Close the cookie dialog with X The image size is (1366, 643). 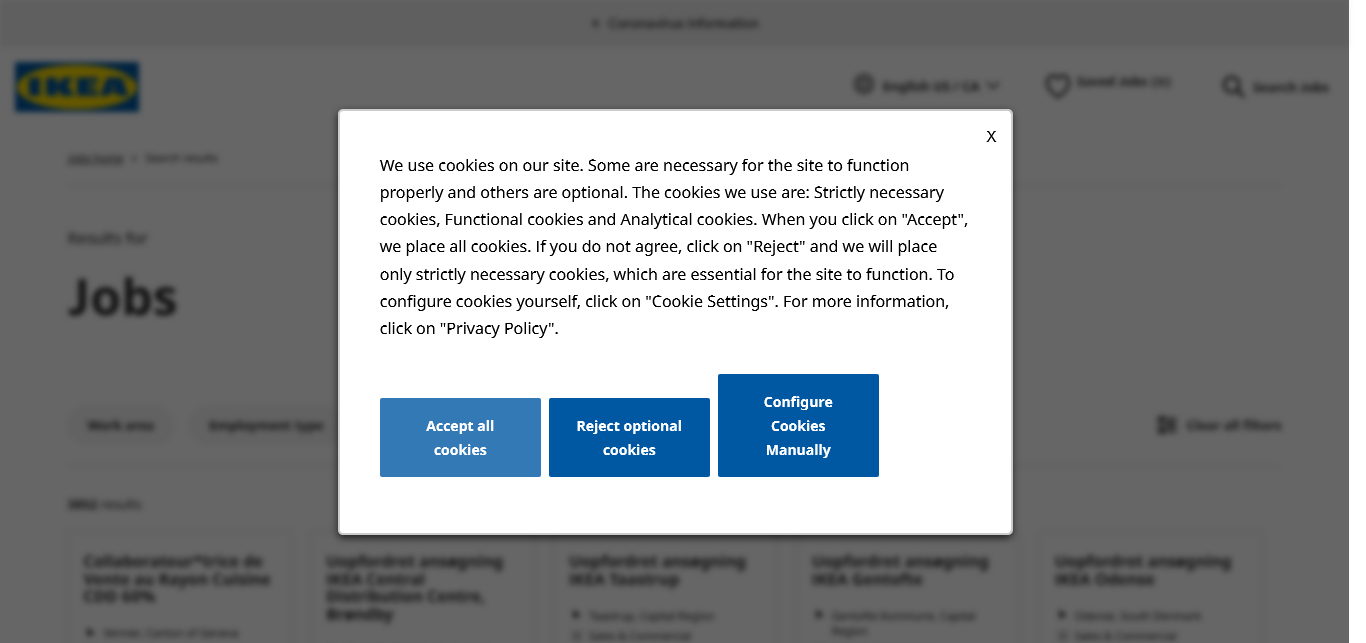coord(991,137)
